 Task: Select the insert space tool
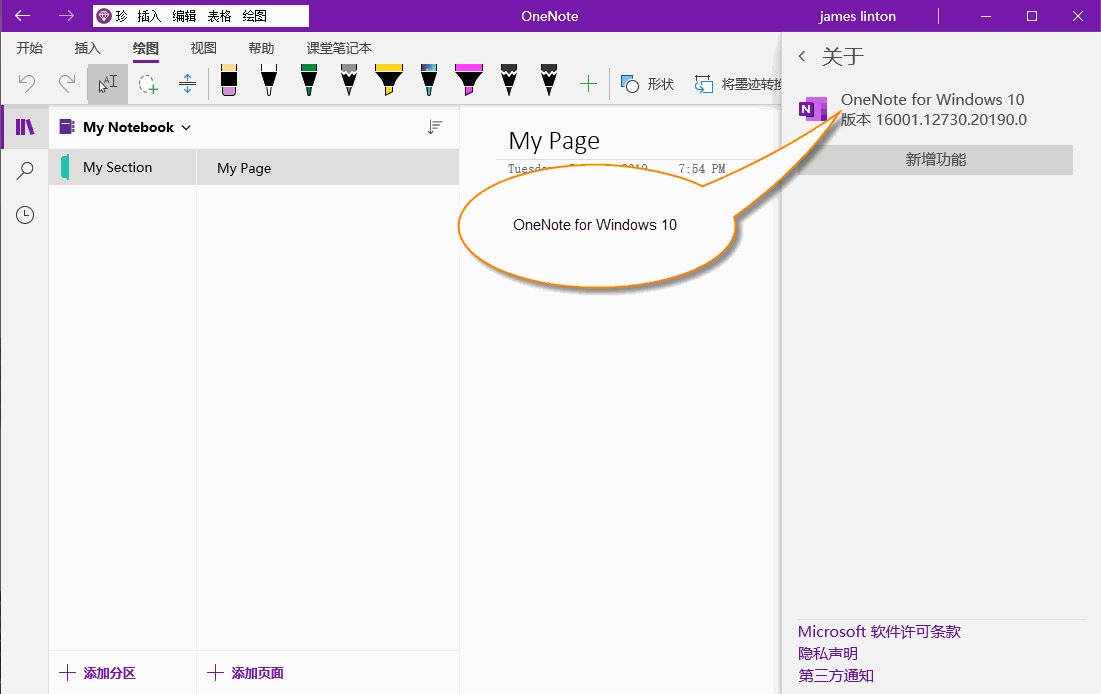point(187,84)
